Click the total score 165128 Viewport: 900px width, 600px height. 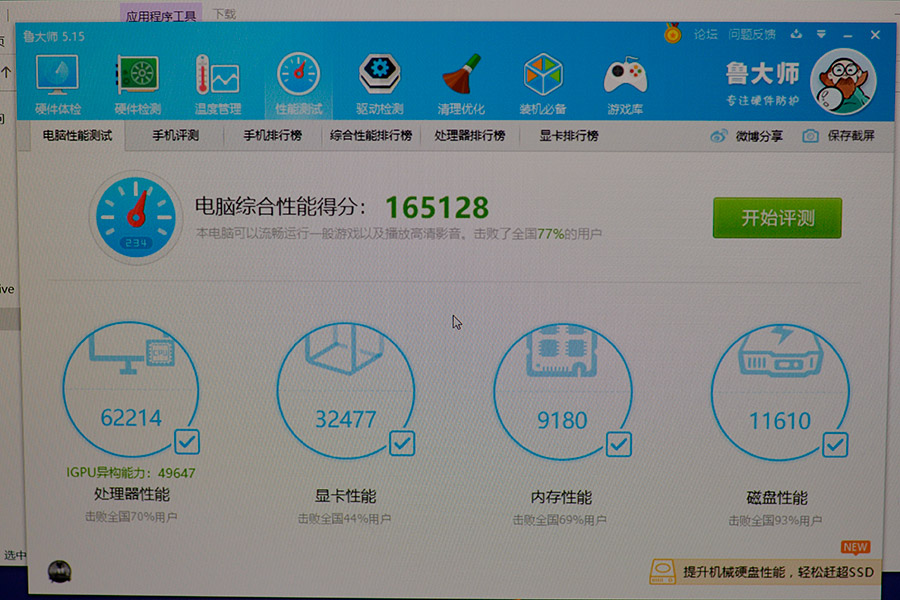click(x=437, y=208)
